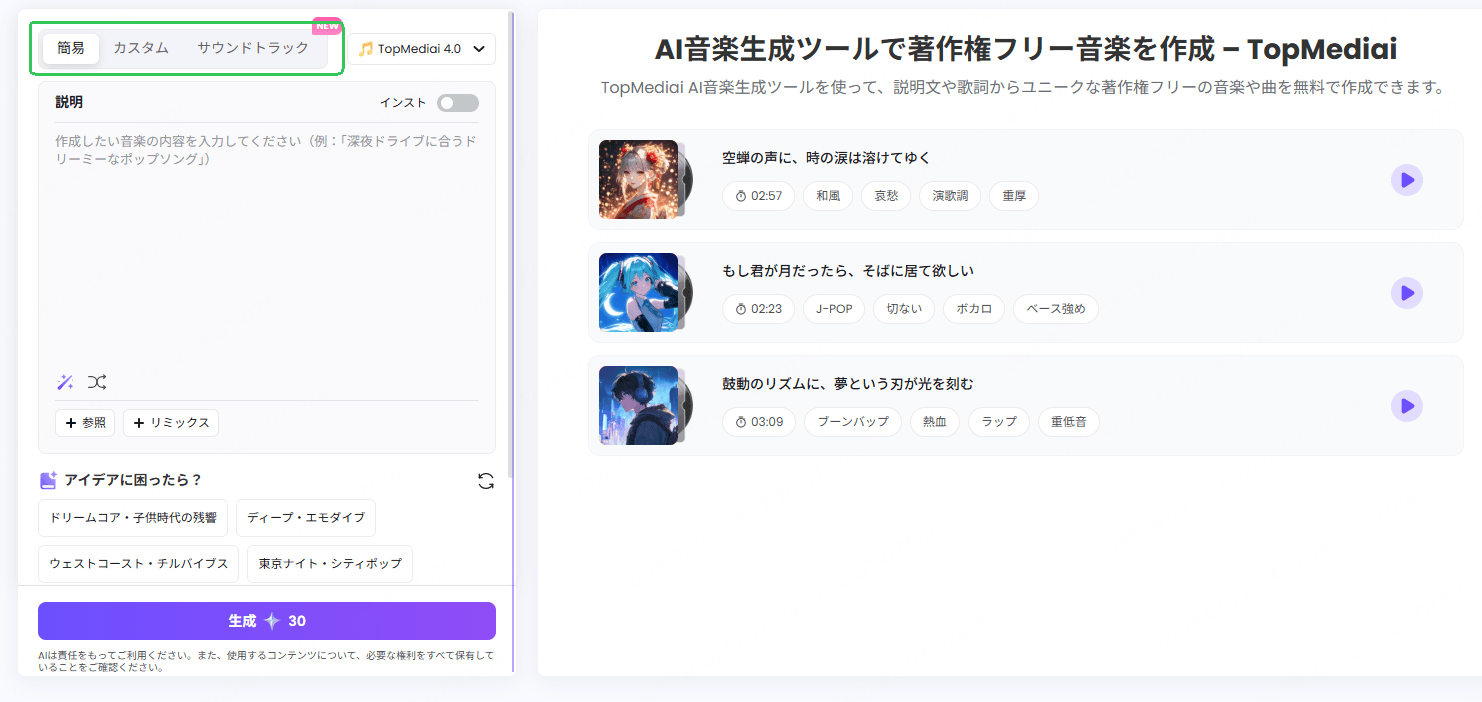Play the 鼓動のリズムに song
The width and height of the screenshot is (1482, 702).
coord(1407,406)
